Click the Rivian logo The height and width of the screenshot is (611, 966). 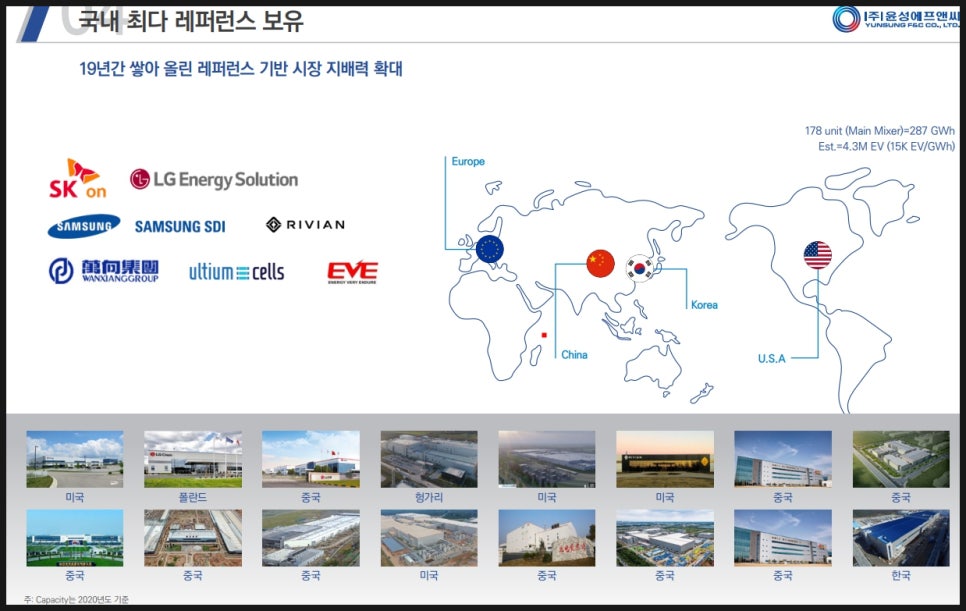(306, 225)
